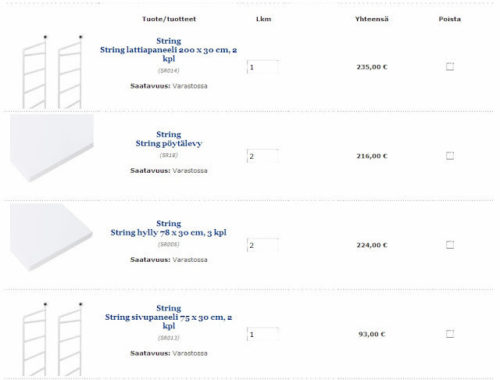Viewport: 500px width, 380px height.
Task: Click the quantity field for String pöytälevy
Action: [x=263, y=156]
